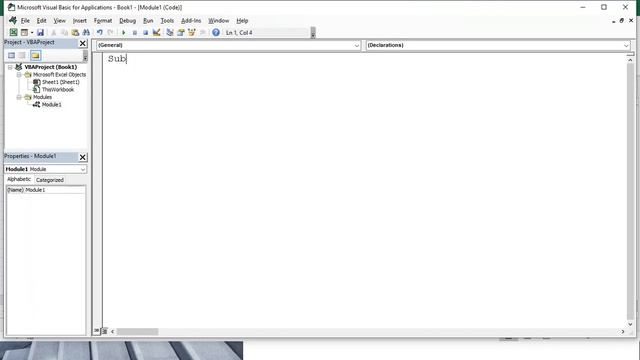The image size is (640, 360).
Task: Run the macro with the play icon
Action: [123, 32]
